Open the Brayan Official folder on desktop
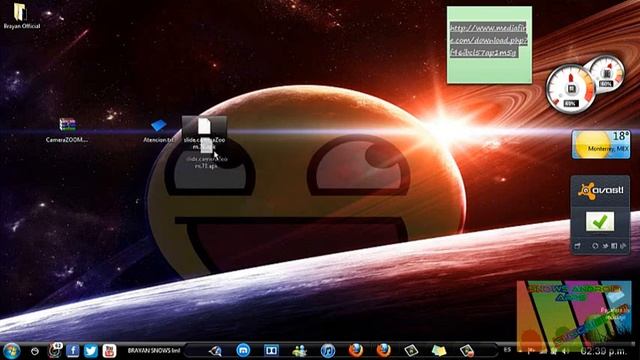The width and height of the screenshot is (640, 360). [22, 16]
